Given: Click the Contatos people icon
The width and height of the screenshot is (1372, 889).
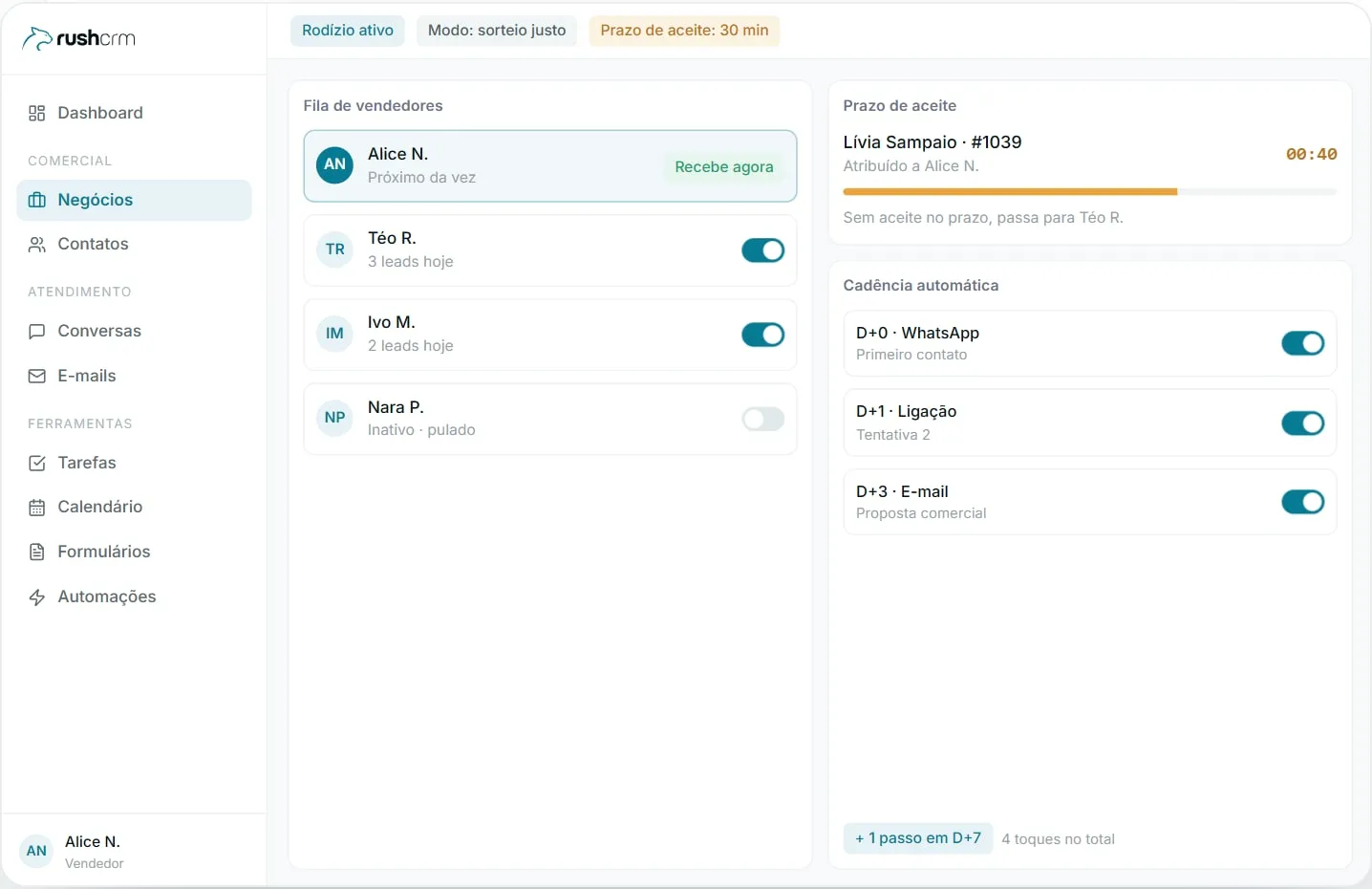Looking at the screenshot, I should (37, 244).
